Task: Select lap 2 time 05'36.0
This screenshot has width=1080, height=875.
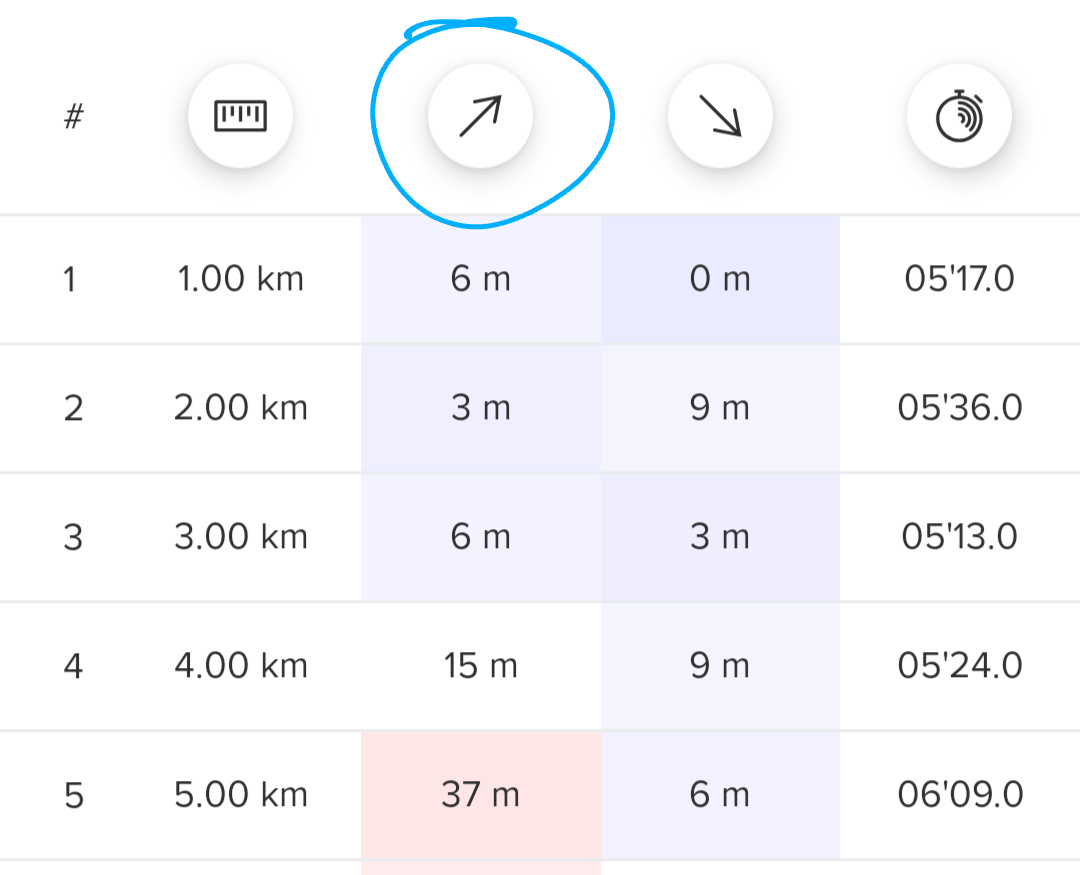Action: tap(959, 408)
